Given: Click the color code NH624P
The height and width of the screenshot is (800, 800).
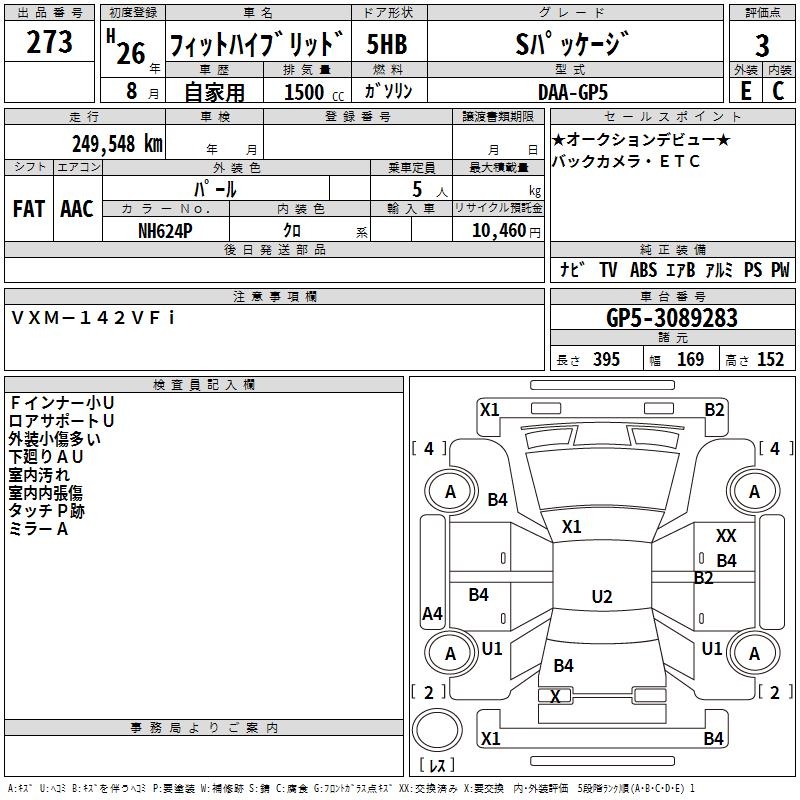Looking at the screenshot, I should point(166,230).
